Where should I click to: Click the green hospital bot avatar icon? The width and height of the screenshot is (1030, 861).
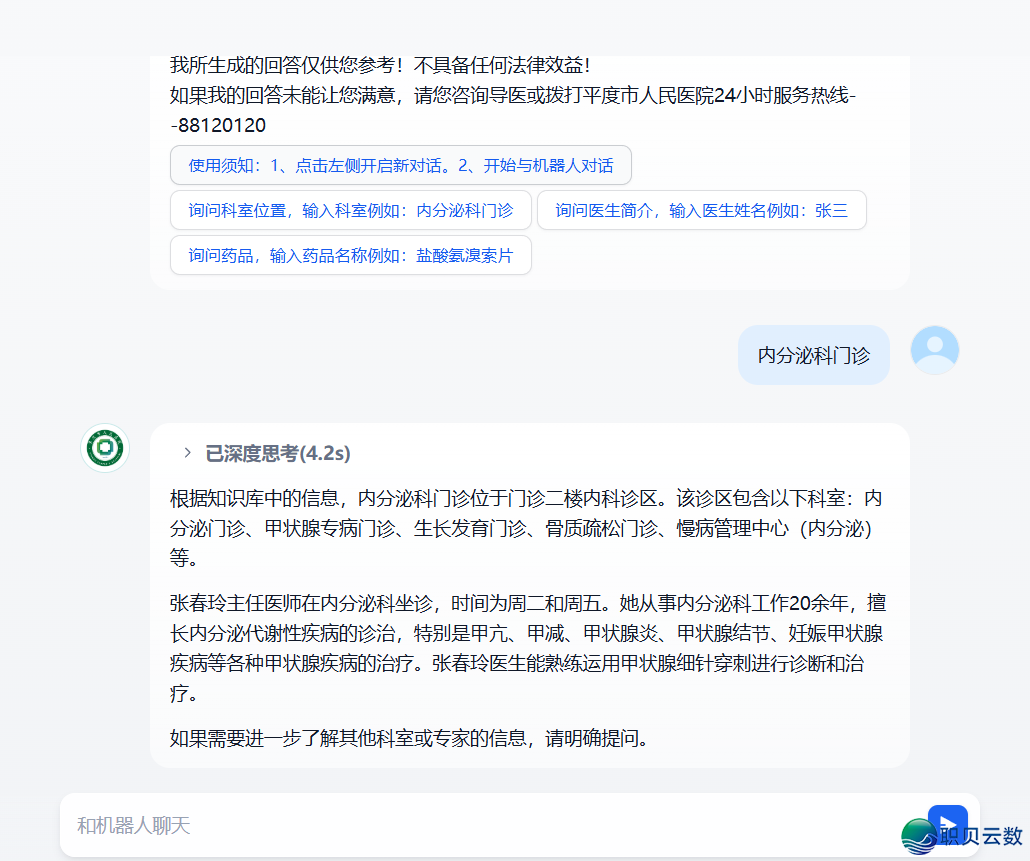105,448
